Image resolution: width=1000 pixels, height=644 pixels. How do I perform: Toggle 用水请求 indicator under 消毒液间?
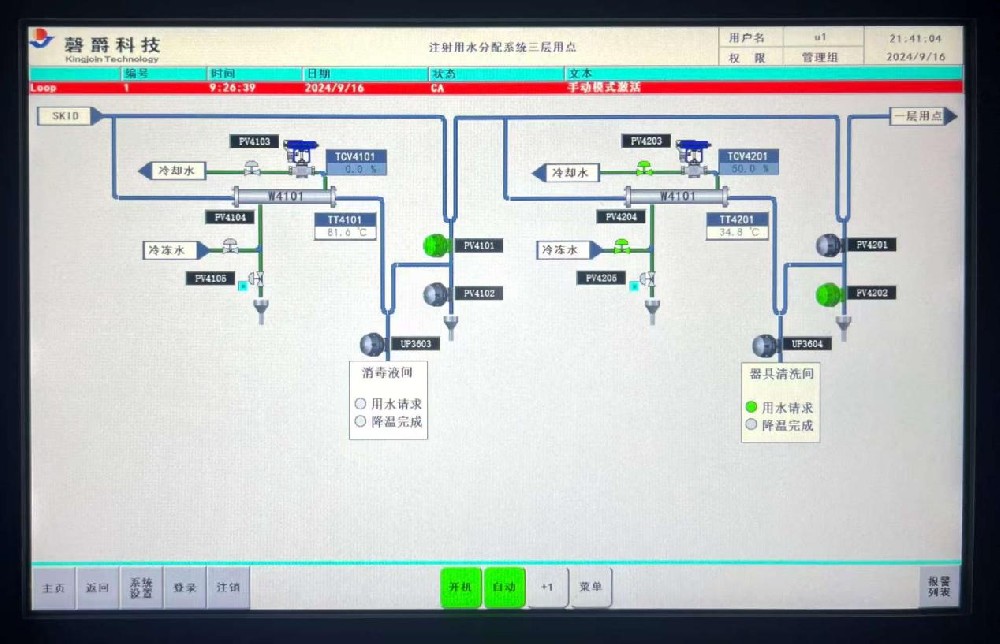click(361, 404)
